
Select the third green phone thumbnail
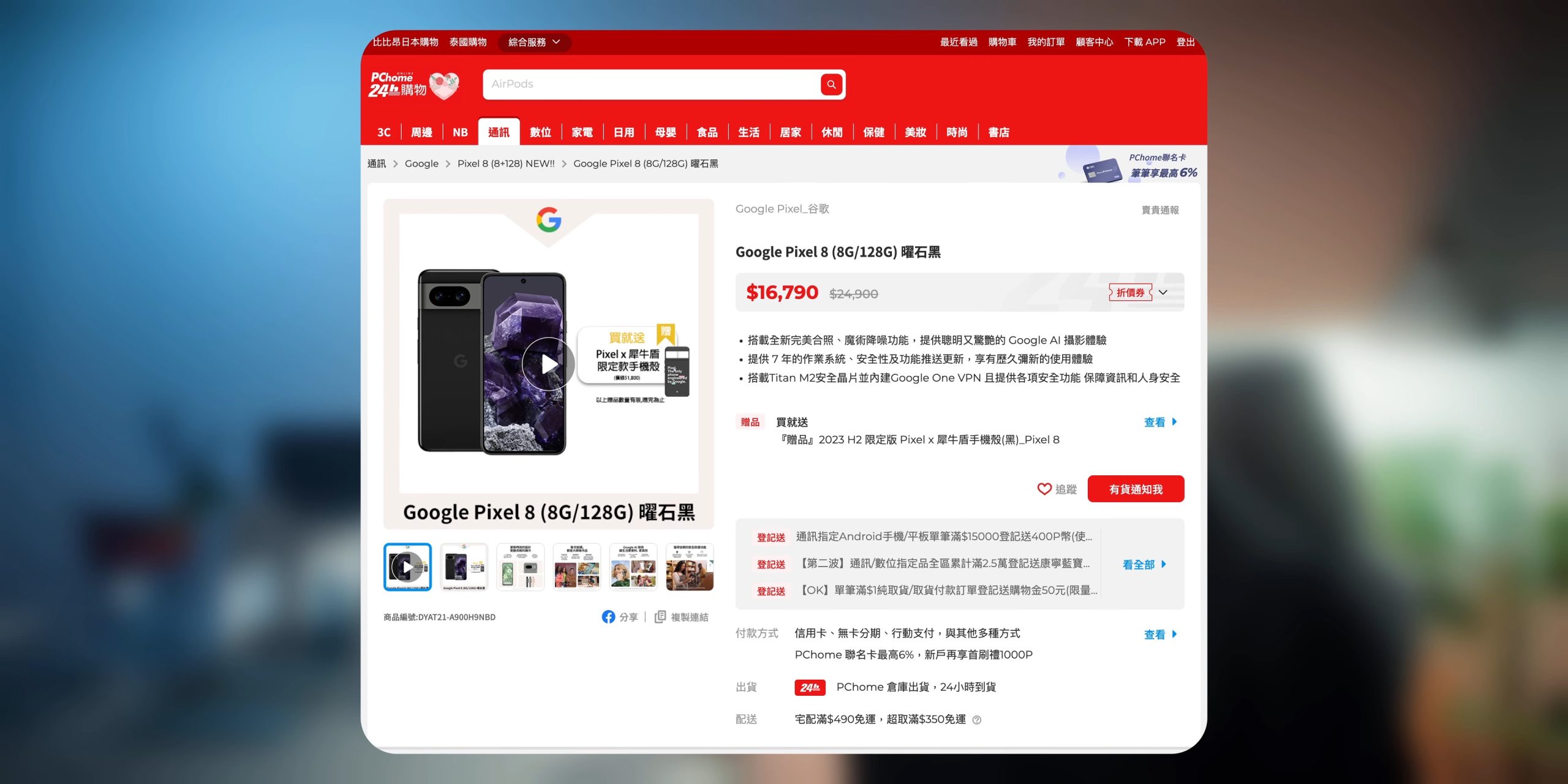coord(520,567)
